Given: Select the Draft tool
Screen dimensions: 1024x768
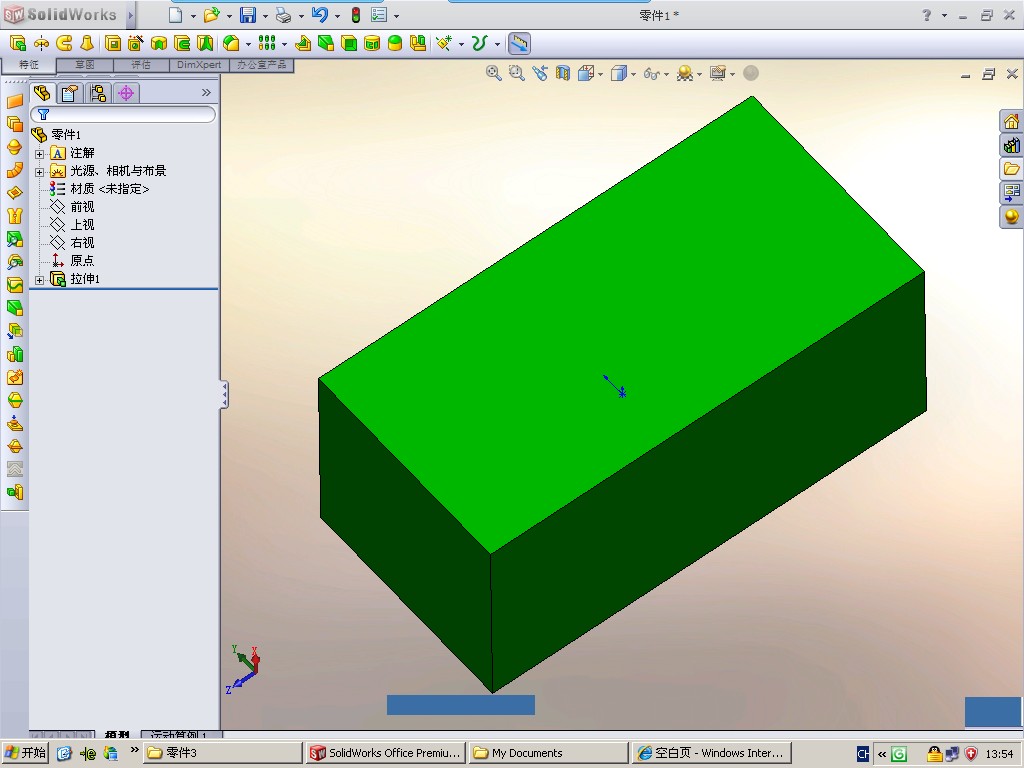Looking at the screenshot, I should click(325, 44).
